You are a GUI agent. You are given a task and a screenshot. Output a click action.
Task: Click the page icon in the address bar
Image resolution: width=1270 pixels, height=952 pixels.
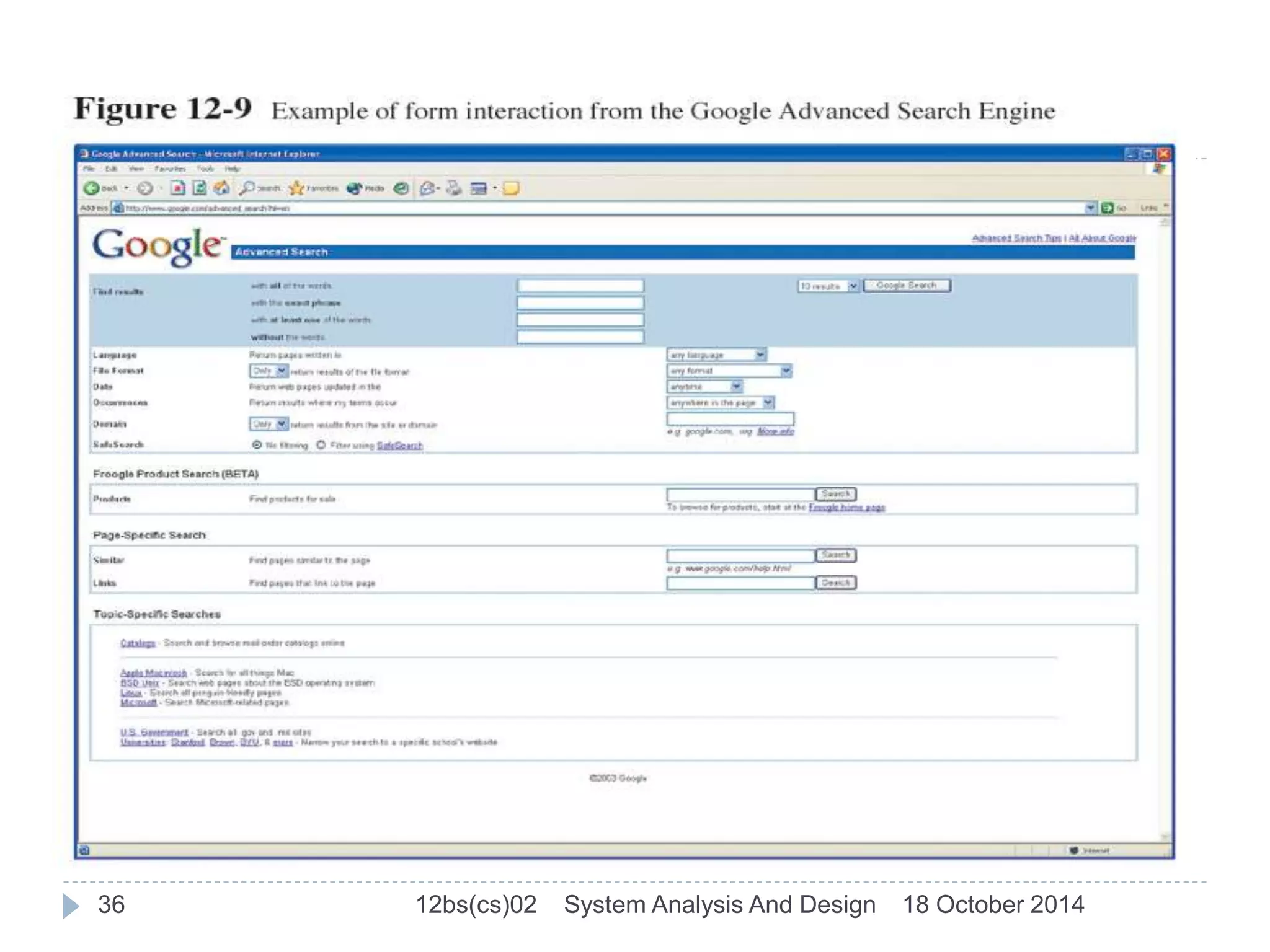tap(118, 208)
